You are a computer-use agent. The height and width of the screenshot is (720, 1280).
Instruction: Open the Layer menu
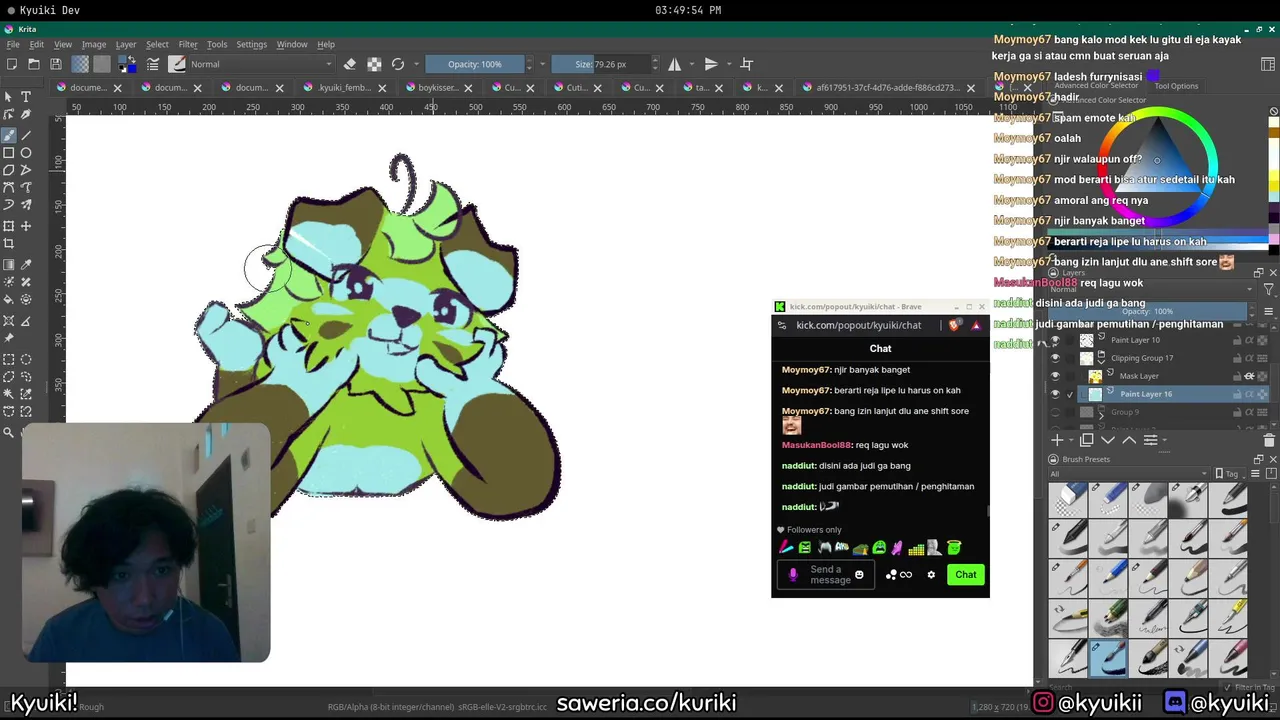126,44
